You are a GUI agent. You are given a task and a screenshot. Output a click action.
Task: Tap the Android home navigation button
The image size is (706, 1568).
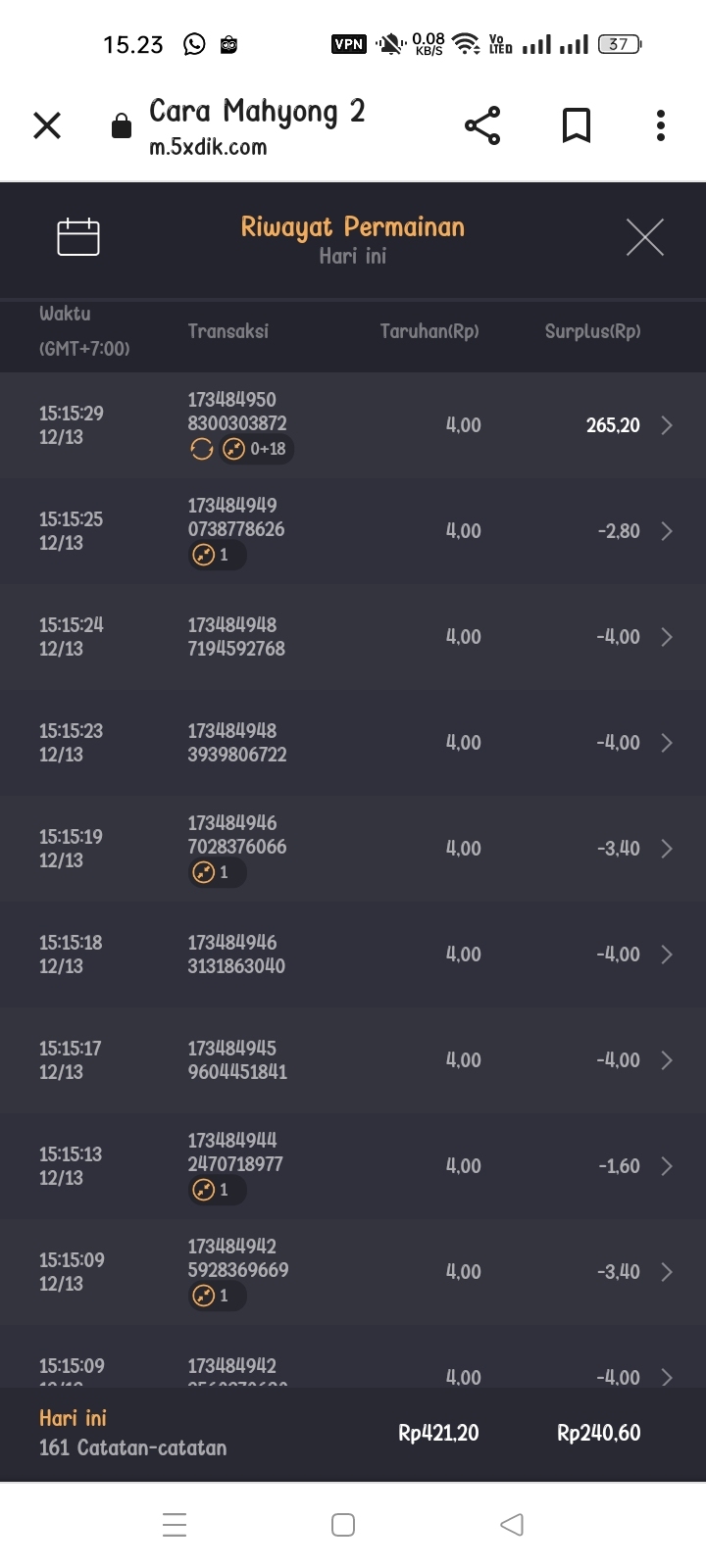pyautogui.click(x=343, y=1524)
